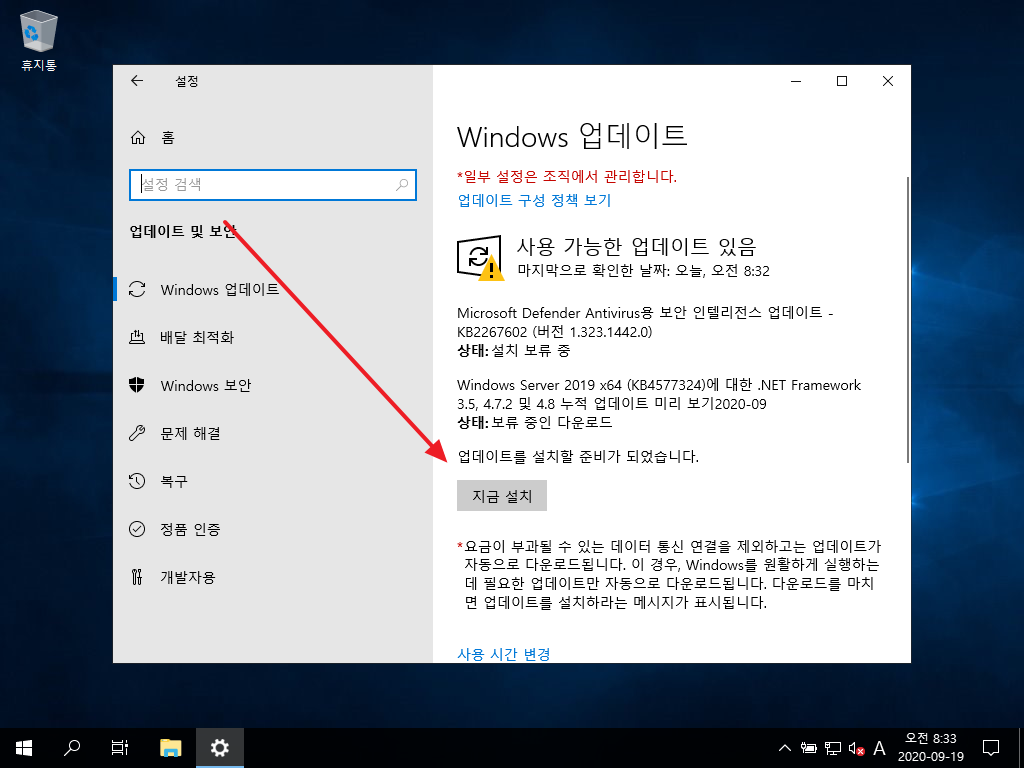Viewport: 1024px width, 768px height.
Task: Click the safely remove hardware tray icon
Action: [809, 748]
